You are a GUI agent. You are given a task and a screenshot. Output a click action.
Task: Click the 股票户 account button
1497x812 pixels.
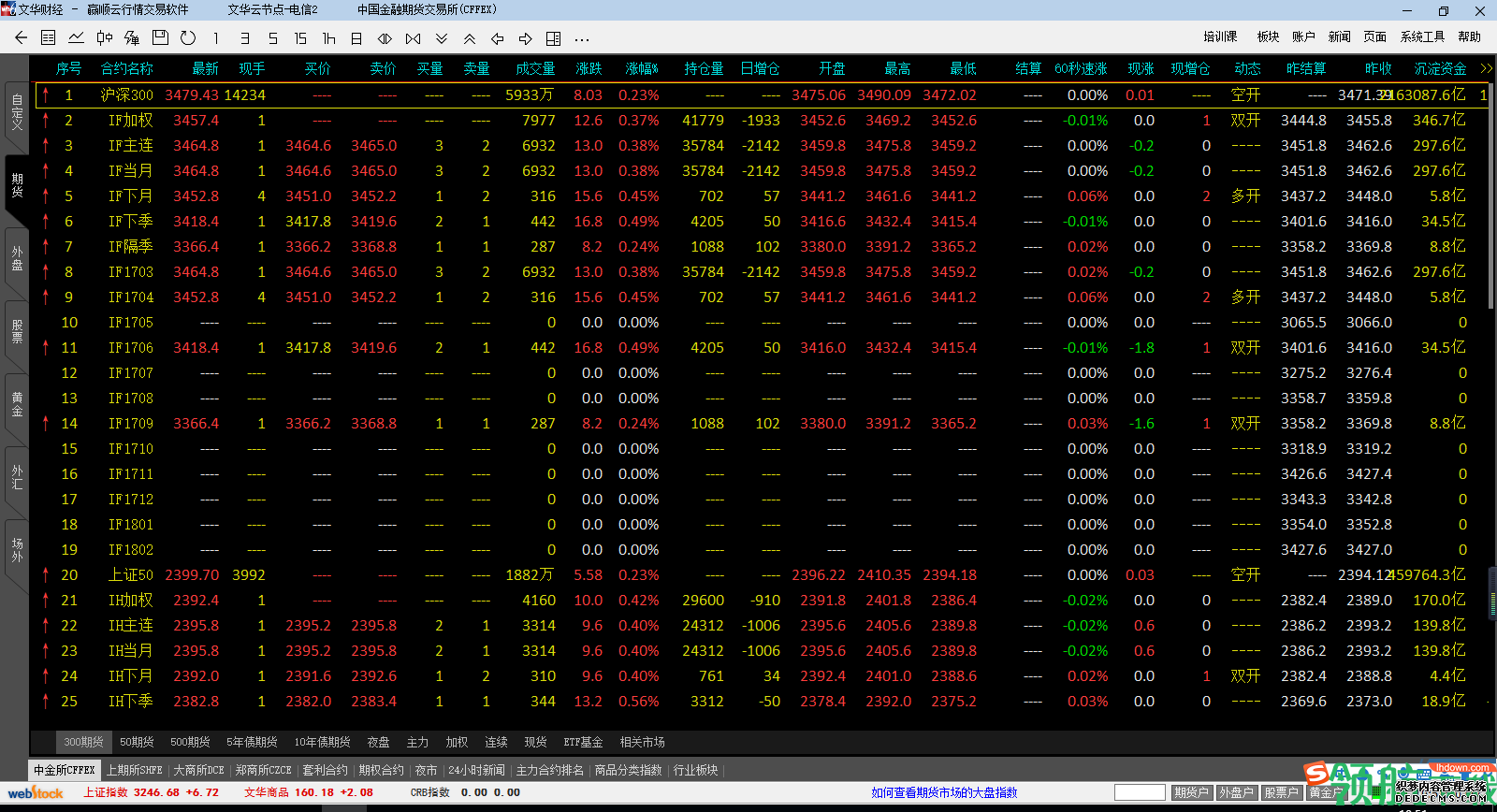1281,792
